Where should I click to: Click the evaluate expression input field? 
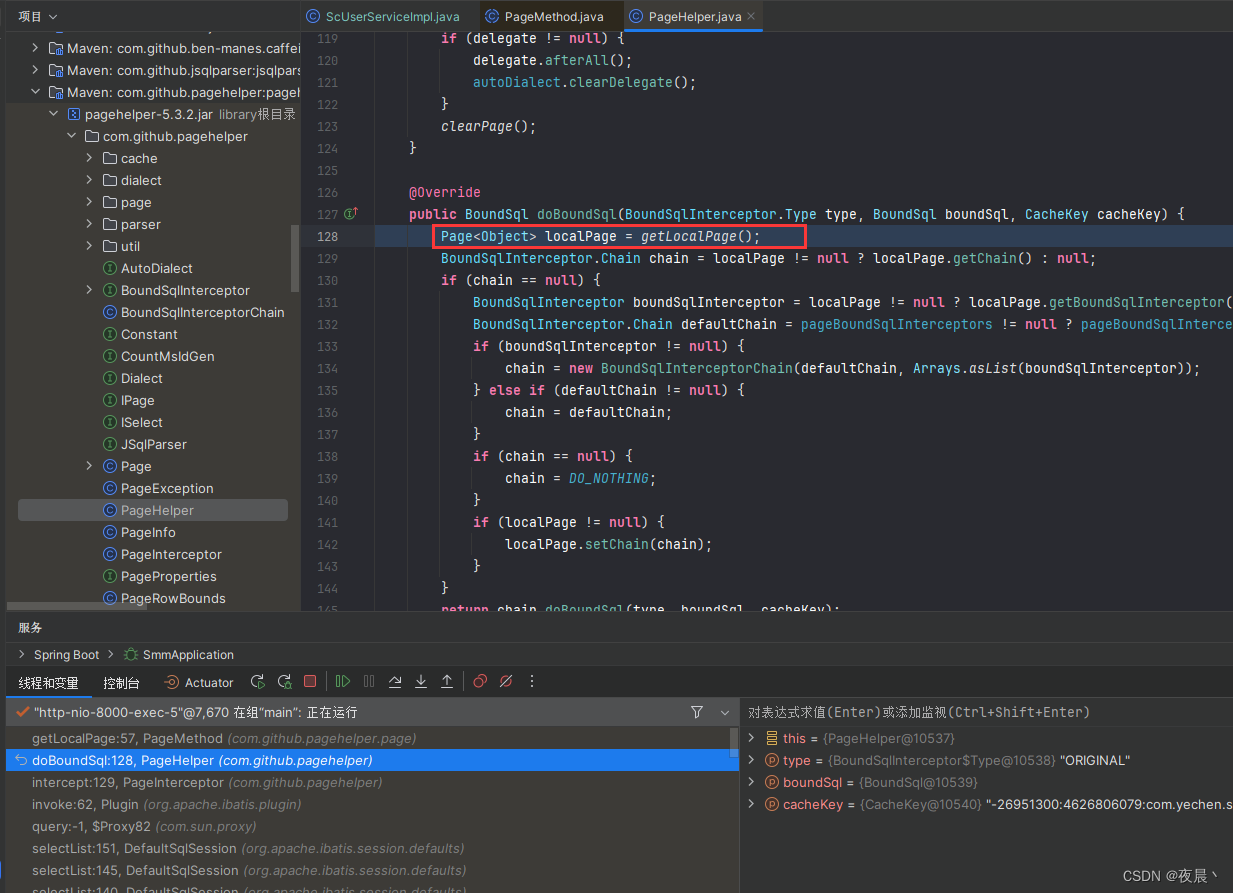pos(986,713)
